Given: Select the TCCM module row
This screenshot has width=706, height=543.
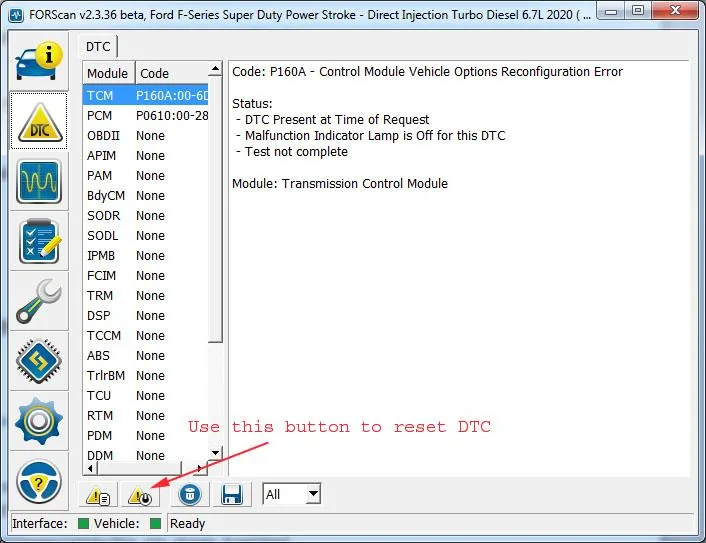Looking at the screenshot, I should (145, 336).
